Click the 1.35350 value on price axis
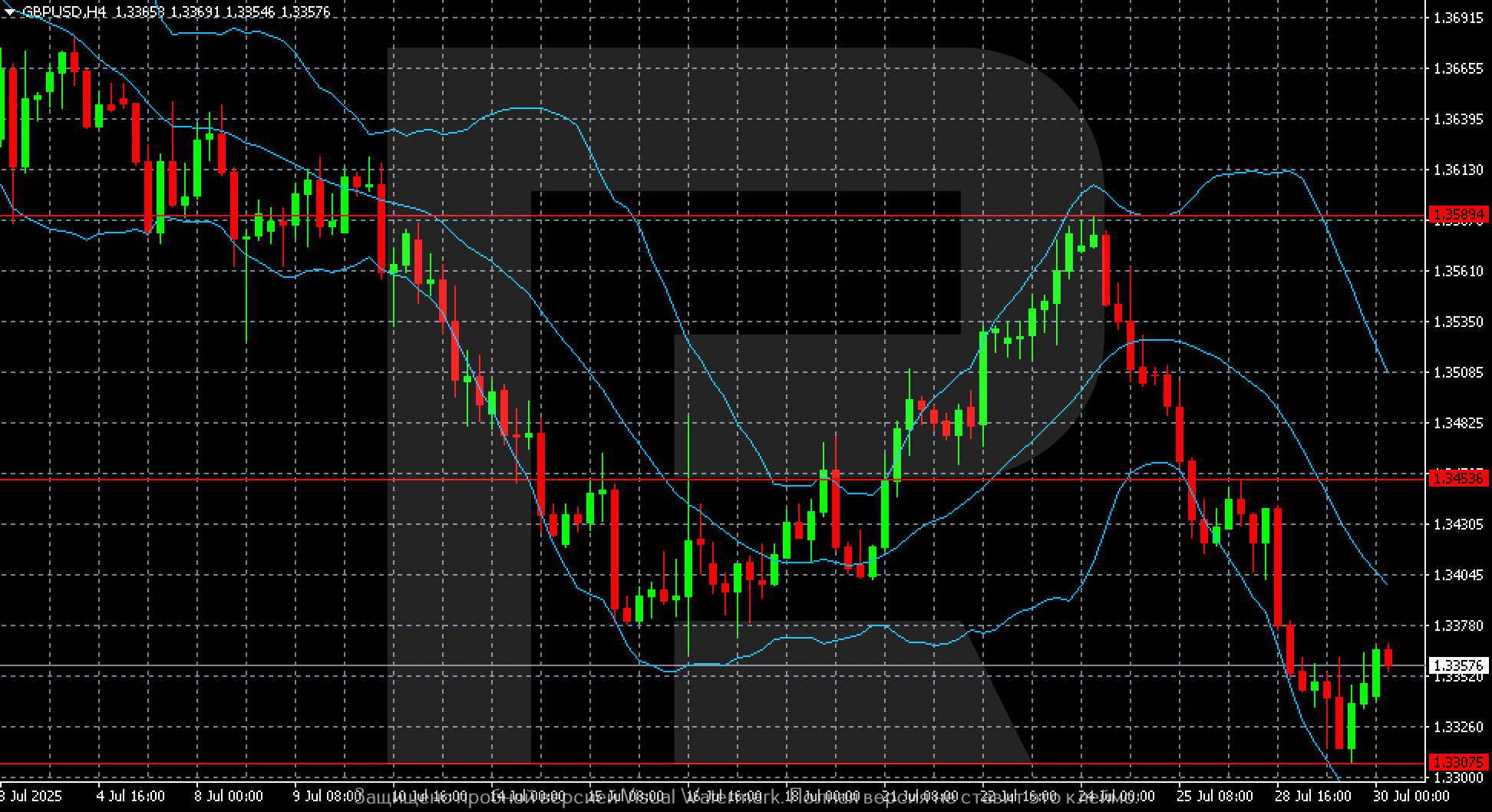 point(1458,322)
